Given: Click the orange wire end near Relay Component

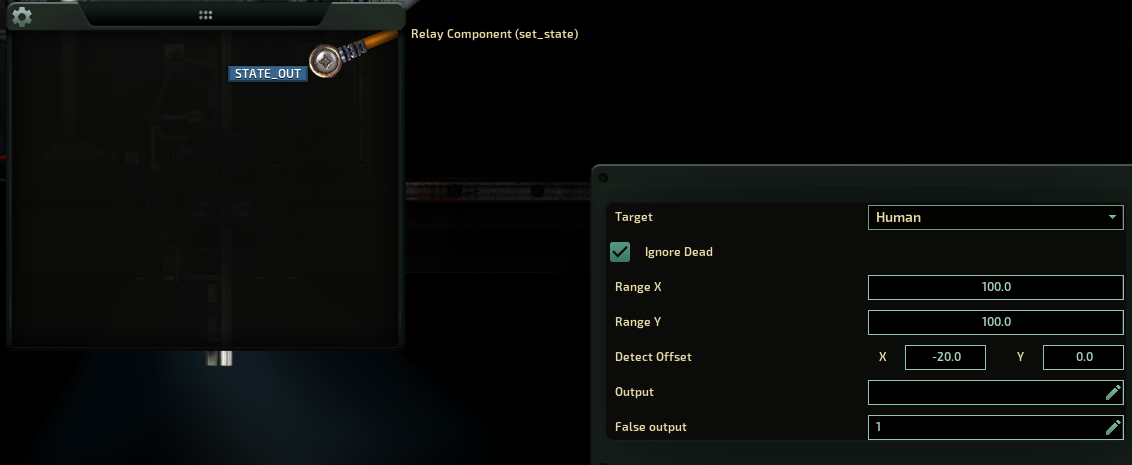Looking at the screenshot, I should pyautogui.click(x=380, y=39).
